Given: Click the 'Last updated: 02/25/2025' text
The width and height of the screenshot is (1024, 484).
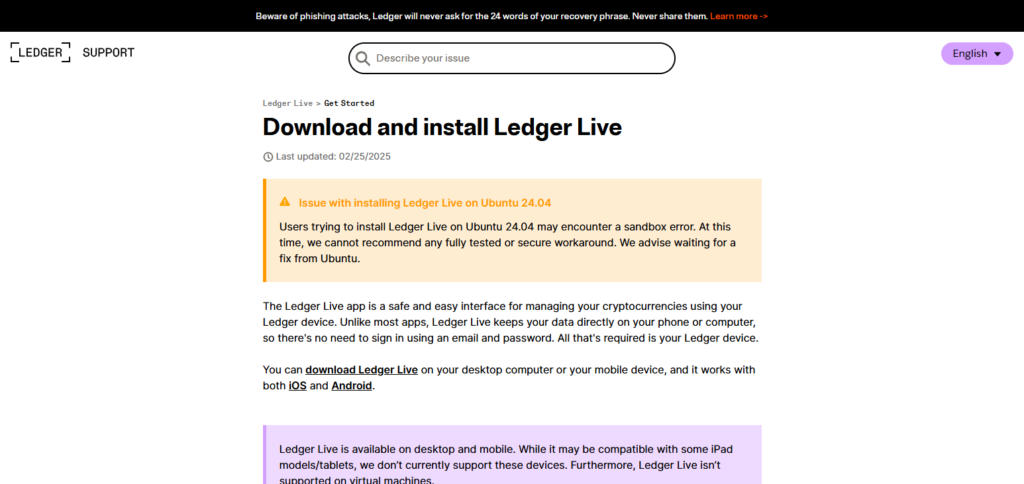Looking at the screenshot, I should pos(333,157).
